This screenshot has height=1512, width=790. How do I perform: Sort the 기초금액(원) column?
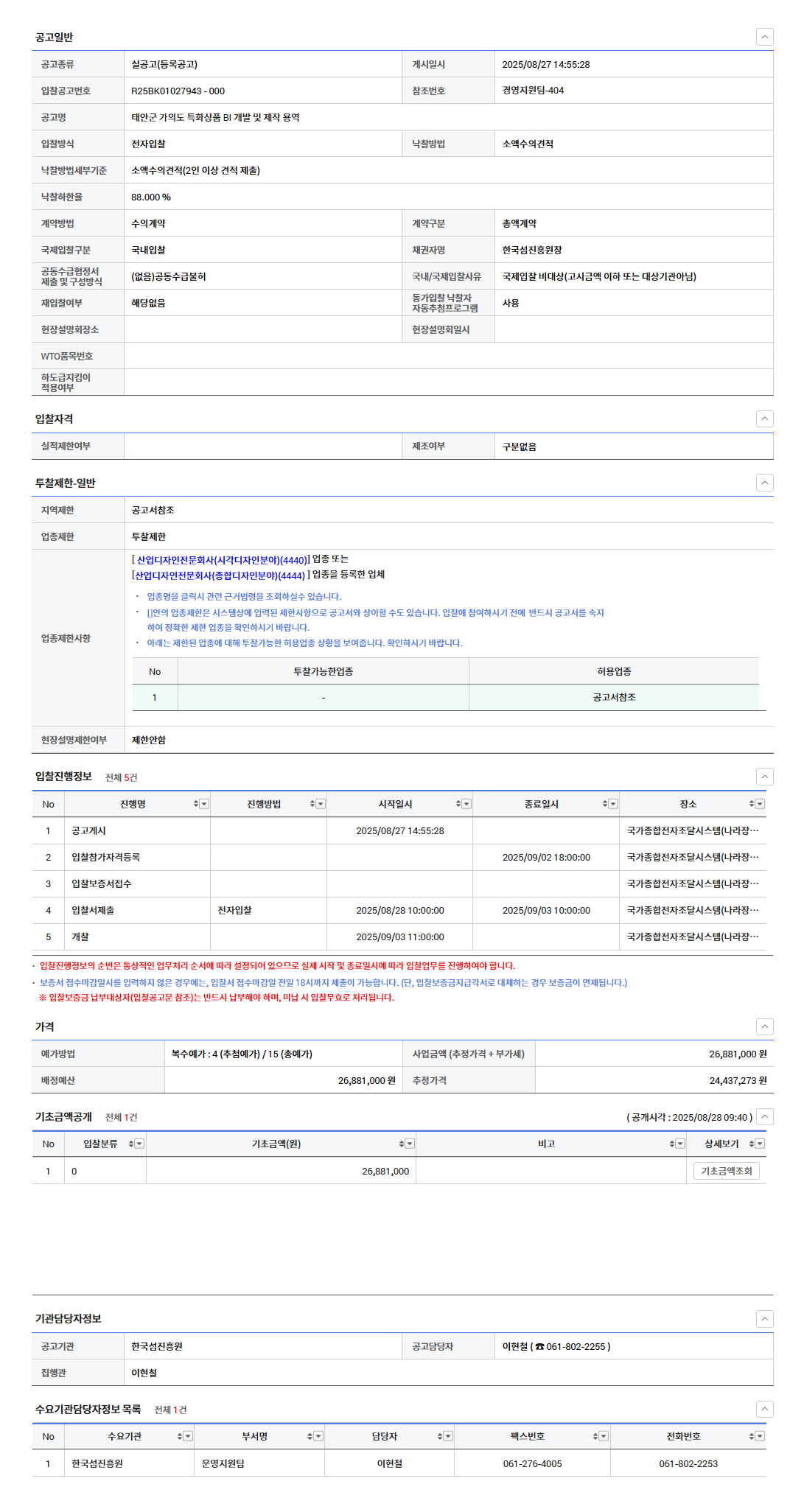402,1144
